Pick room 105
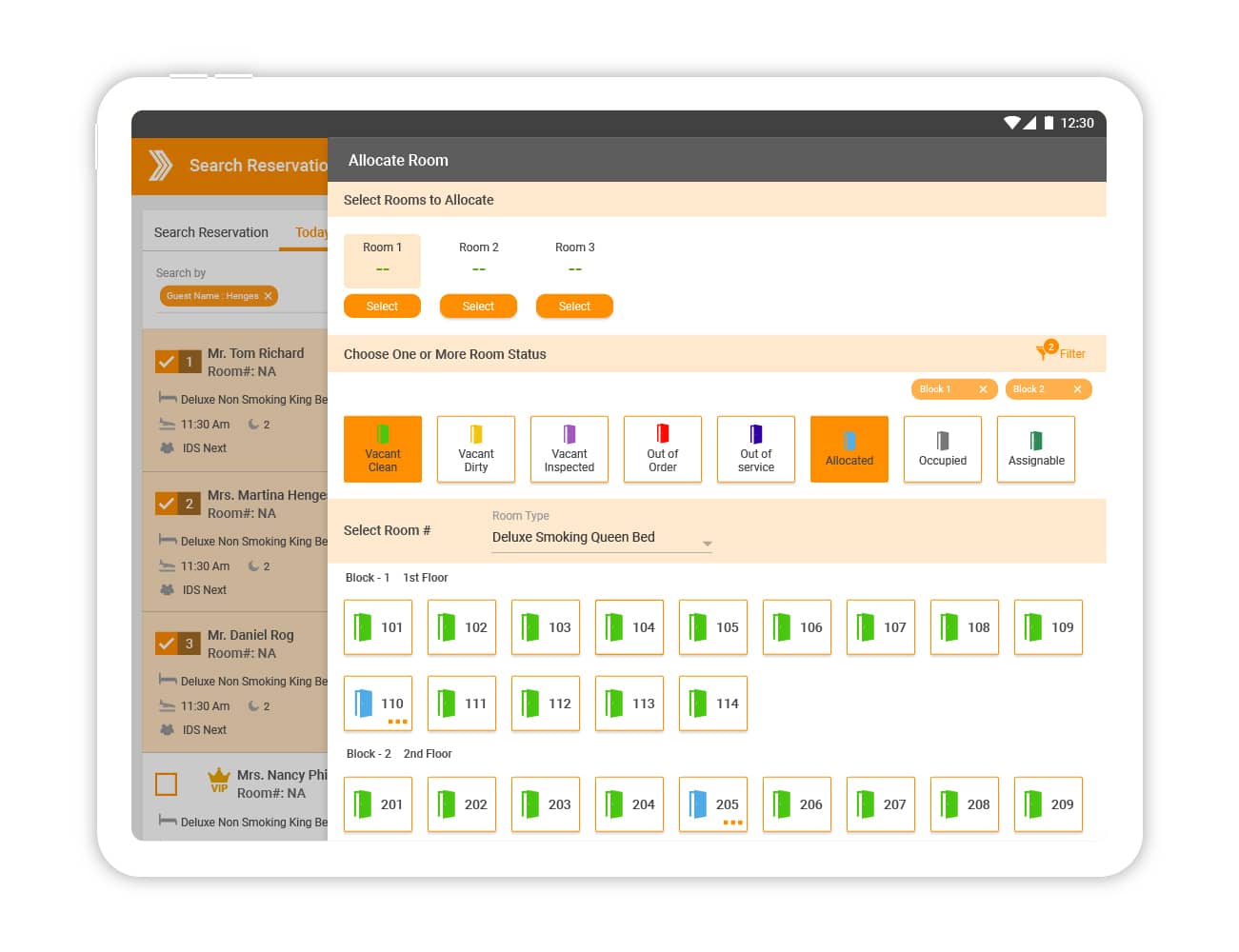1239x952 pixels. (713, 627)
